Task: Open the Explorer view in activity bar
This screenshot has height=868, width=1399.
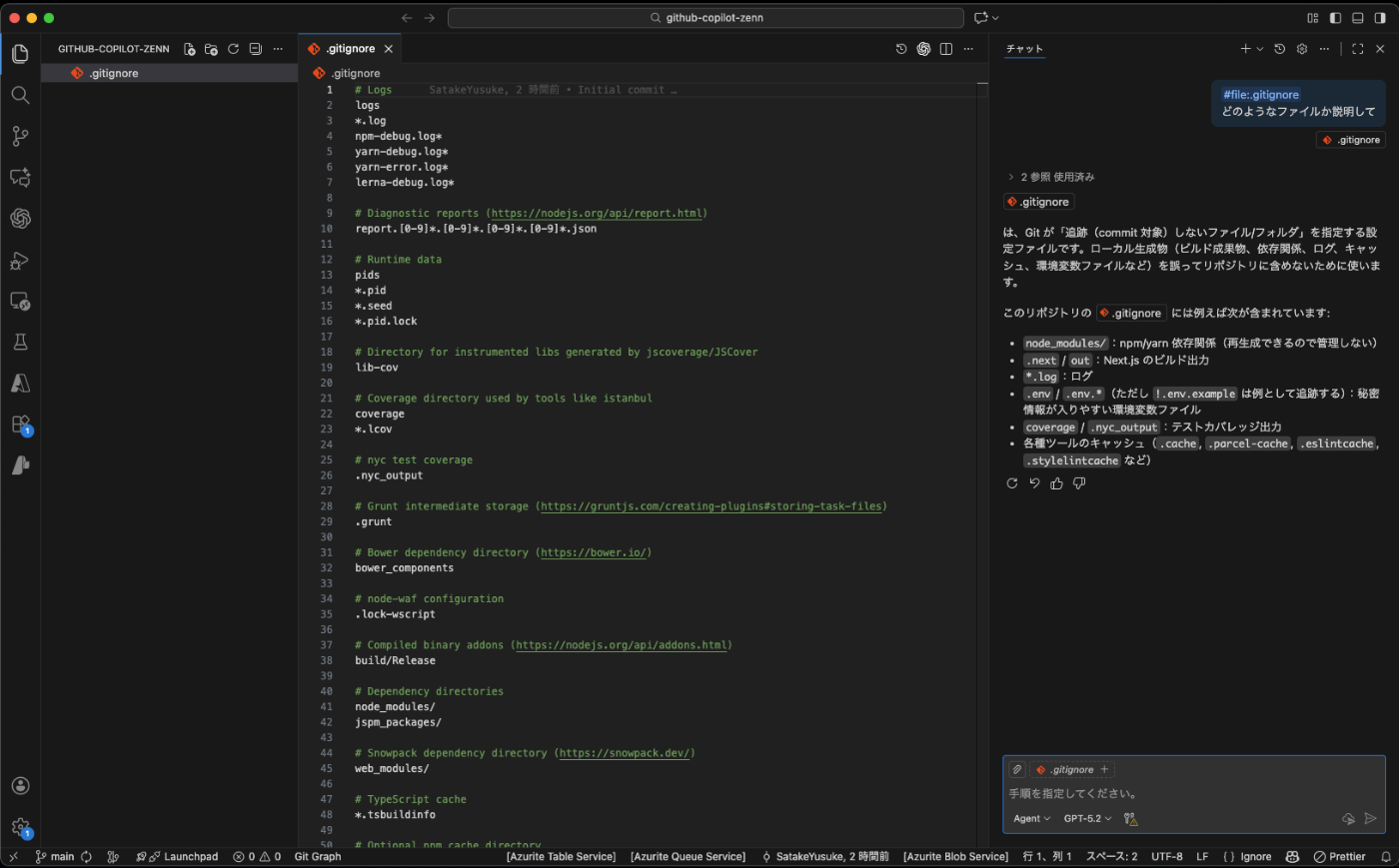Action: (x=20, y=54)
